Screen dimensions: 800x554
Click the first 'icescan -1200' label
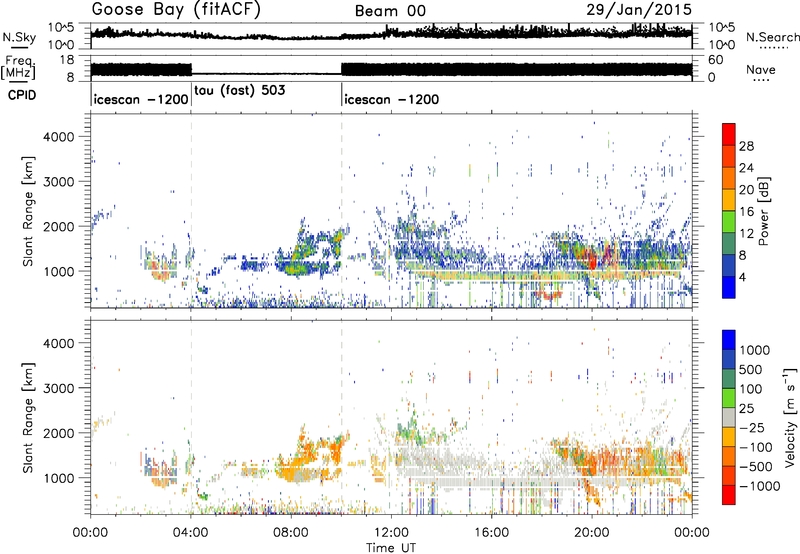pos(141,99)
